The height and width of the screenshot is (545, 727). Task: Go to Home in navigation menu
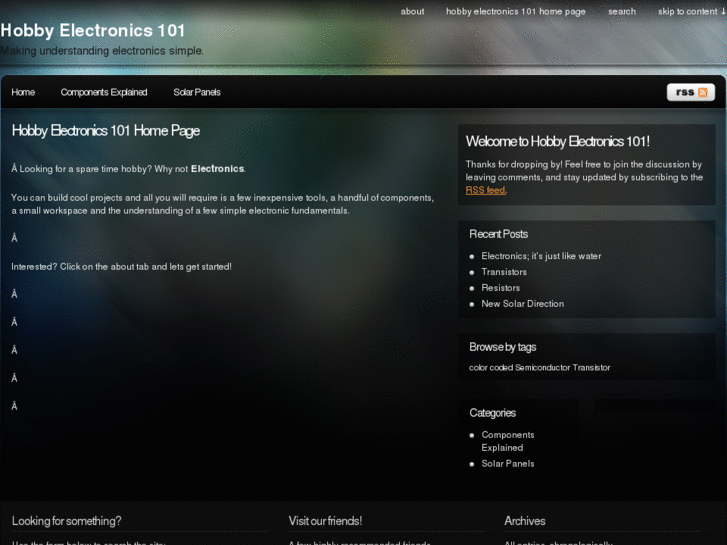pos(23,92)
